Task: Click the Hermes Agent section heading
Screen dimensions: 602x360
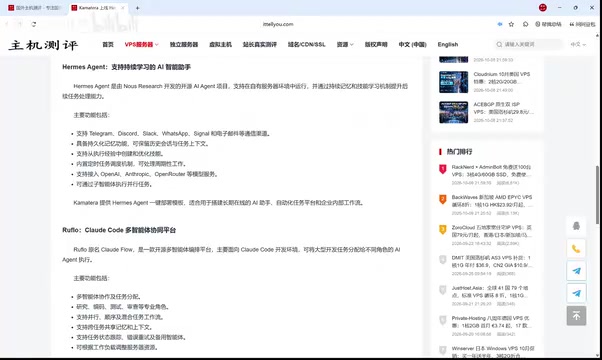Action: 126,67
